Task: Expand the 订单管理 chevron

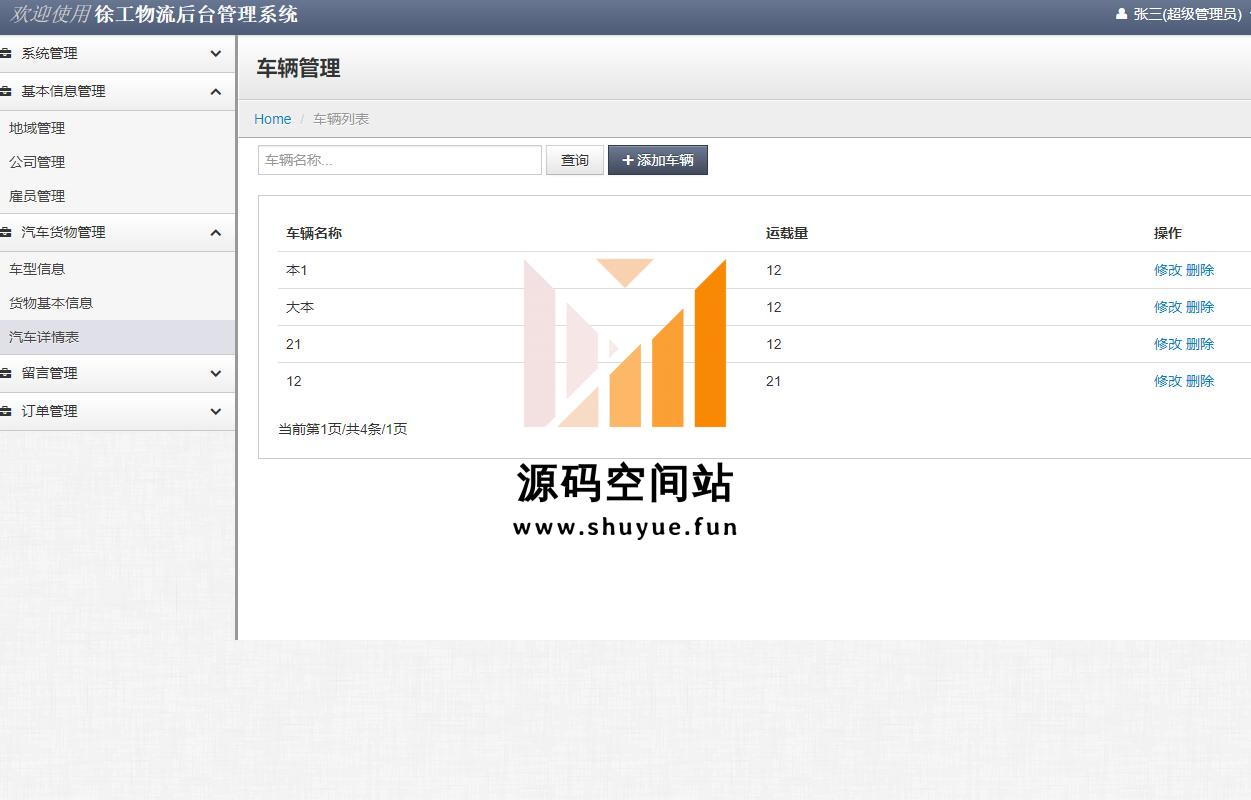Action: click(216, 411)
